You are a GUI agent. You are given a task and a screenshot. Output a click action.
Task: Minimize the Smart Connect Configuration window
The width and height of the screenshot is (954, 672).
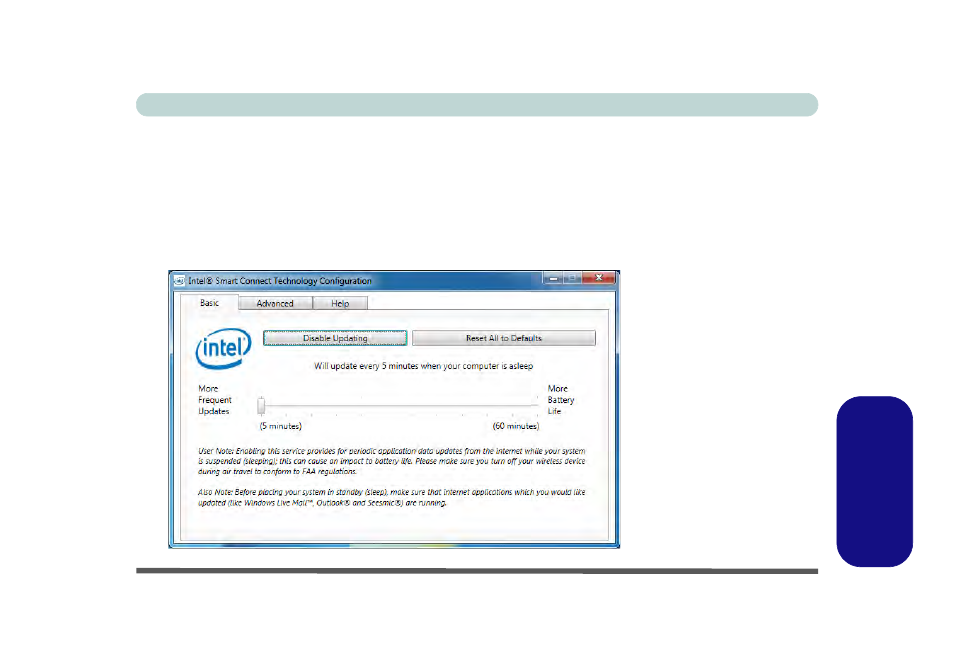click(553, 279)
